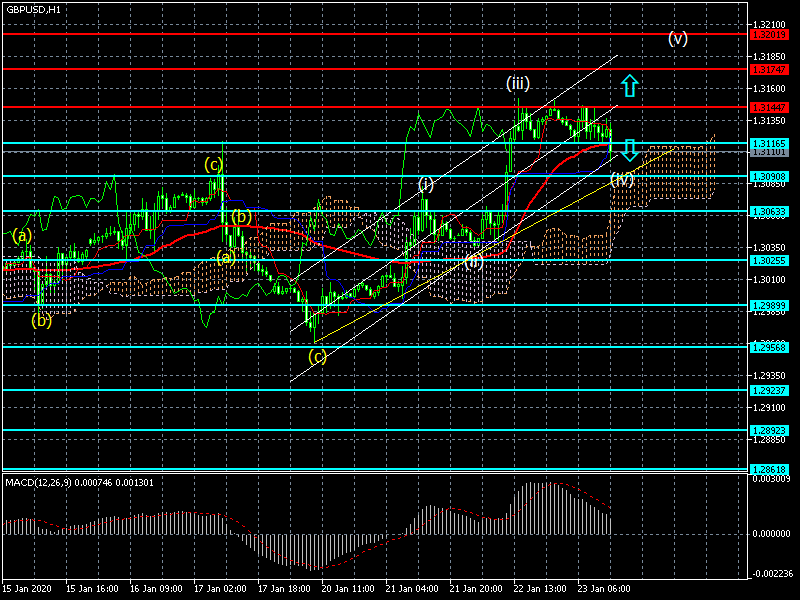The height and width of the screenshot is (600, 800).
Task: Select the white (i) wave label
Action: tap(426, 184)
